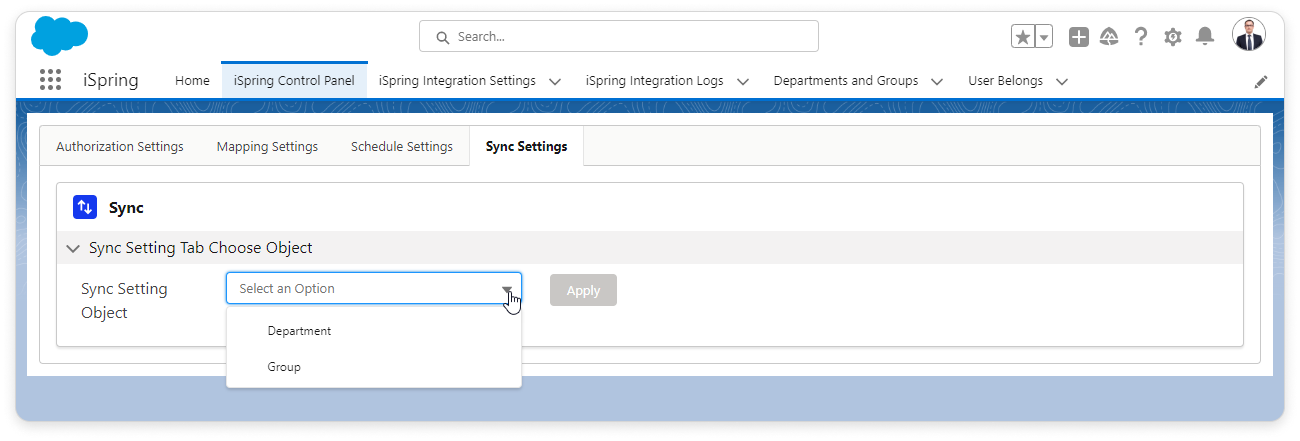Viewport: 1300px width, 441px height.
Task: Open the Notifications bell
Action: coord(1205,37)
